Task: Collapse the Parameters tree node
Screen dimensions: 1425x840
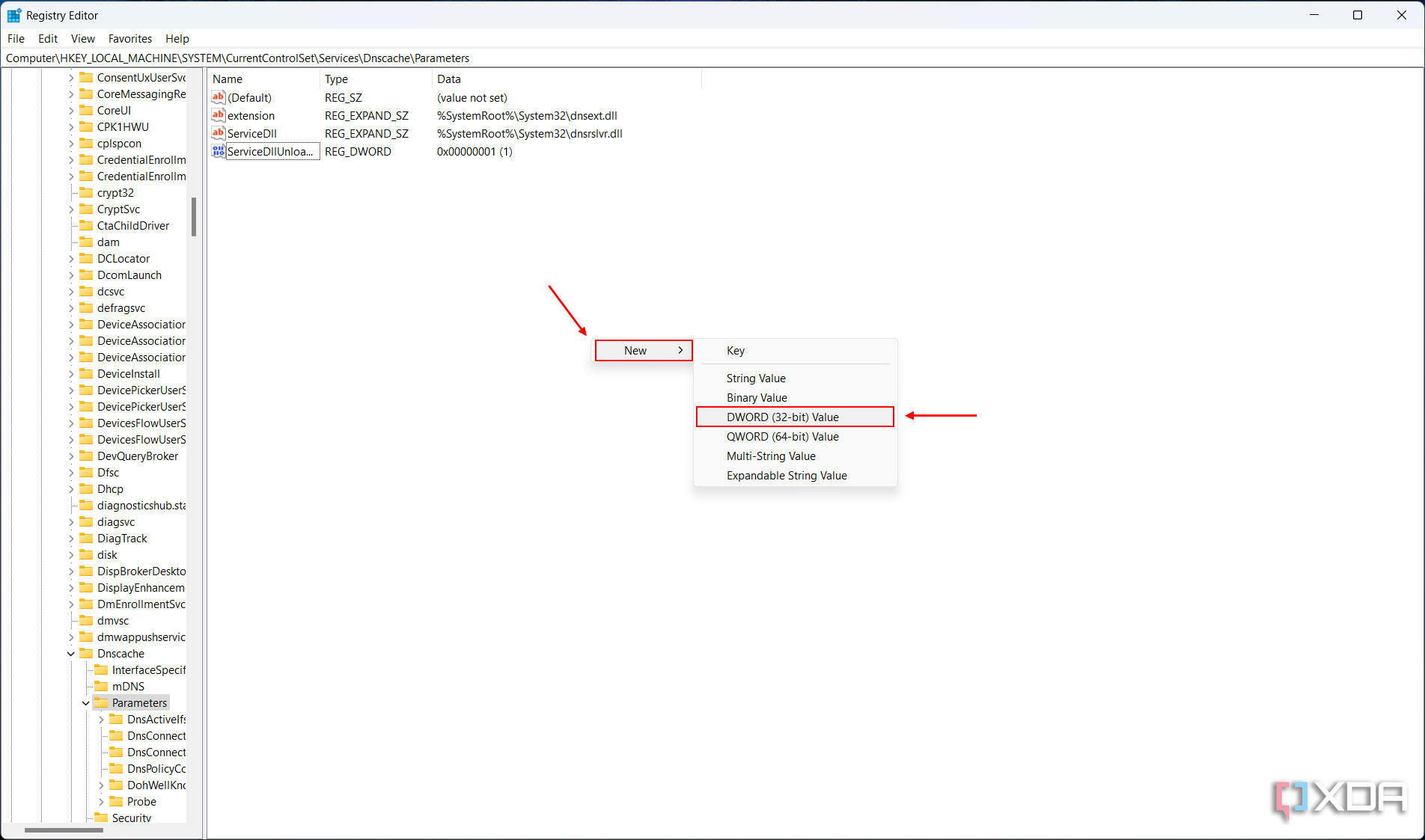Action: tap(86, 703)
